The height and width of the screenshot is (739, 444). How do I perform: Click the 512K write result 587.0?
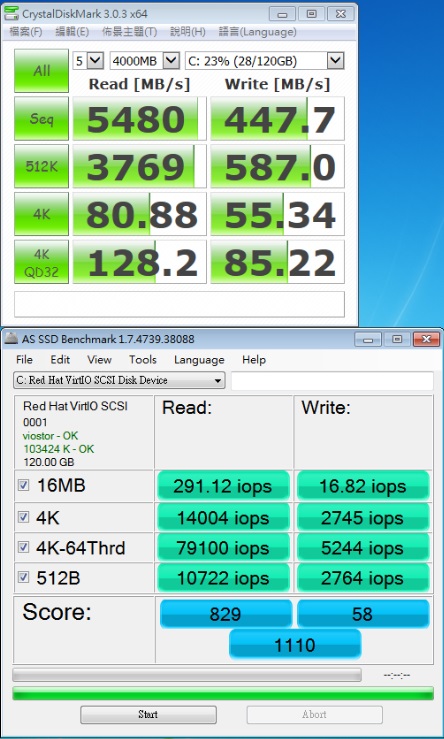tap(277, 166)
